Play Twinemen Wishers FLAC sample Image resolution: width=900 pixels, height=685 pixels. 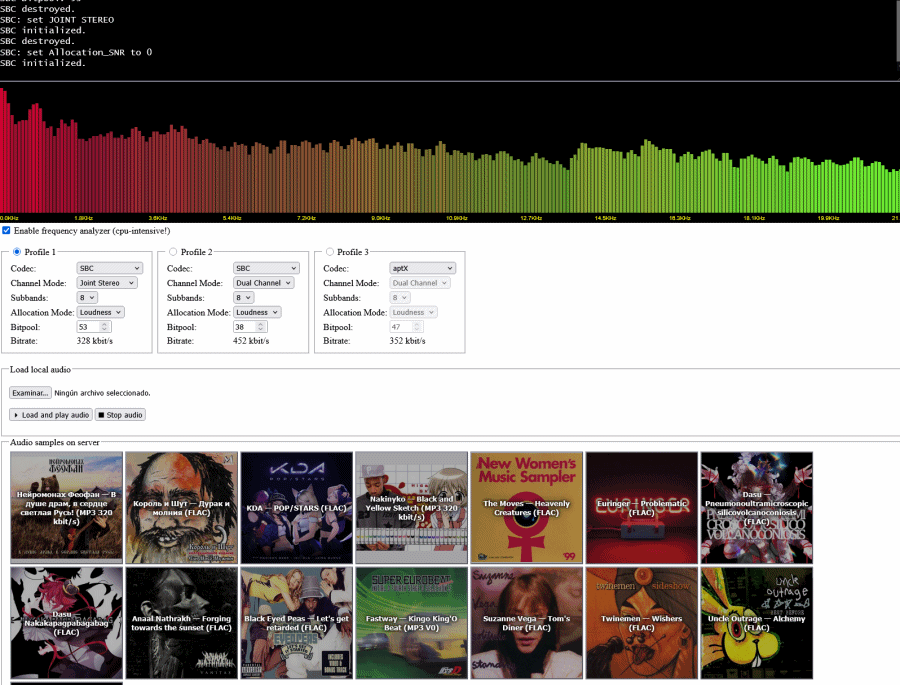(642, 623)
